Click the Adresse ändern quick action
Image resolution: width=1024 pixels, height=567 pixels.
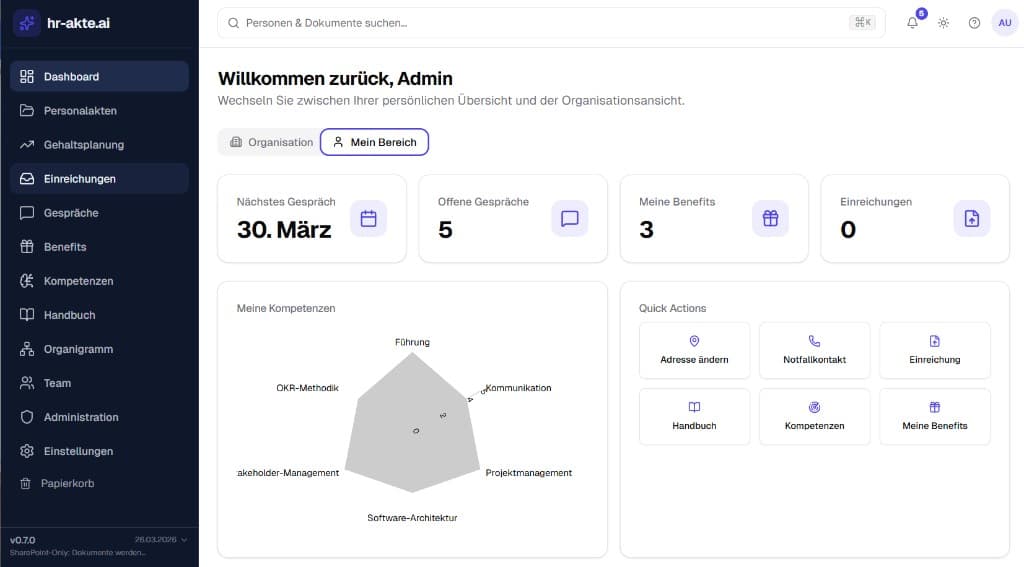(694, 350)
